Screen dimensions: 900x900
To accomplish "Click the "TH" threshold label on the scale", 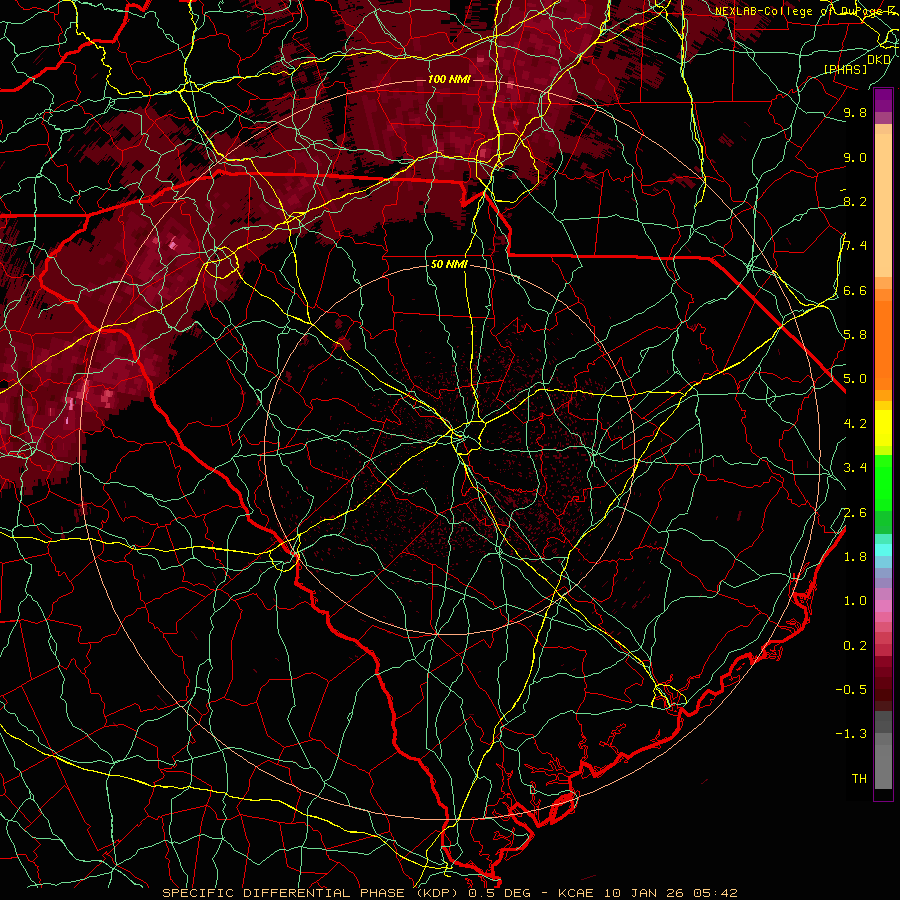I will tap(859, 779).
